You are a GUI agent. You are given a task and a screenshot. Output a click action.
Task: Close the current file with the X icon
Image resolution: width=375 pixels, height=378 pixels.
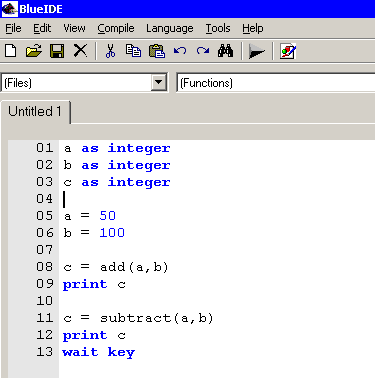(x=80, y=51)
